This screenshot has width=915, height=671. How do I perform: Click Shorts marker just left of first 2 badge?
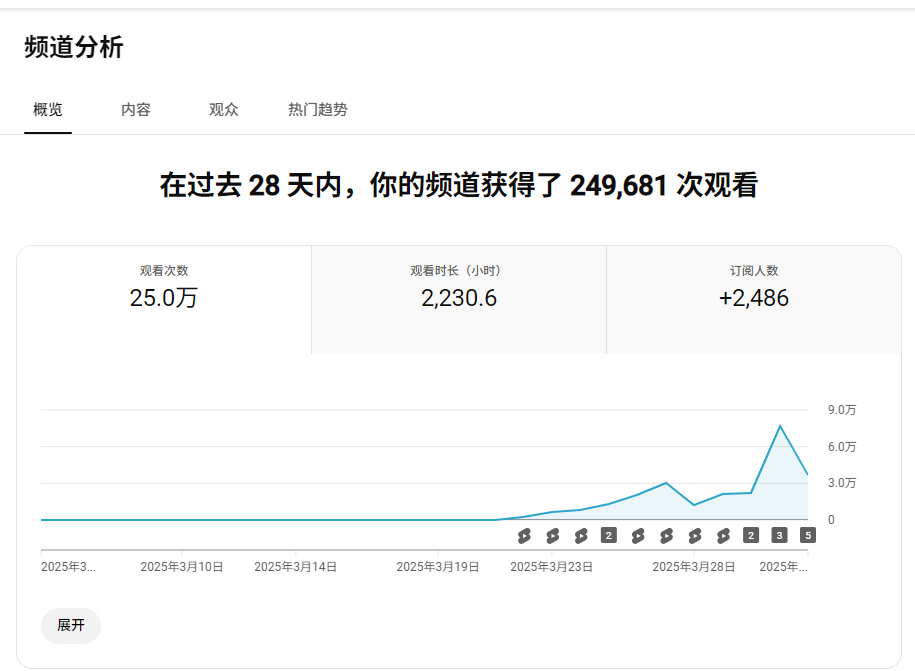click(x=581, y=536)
